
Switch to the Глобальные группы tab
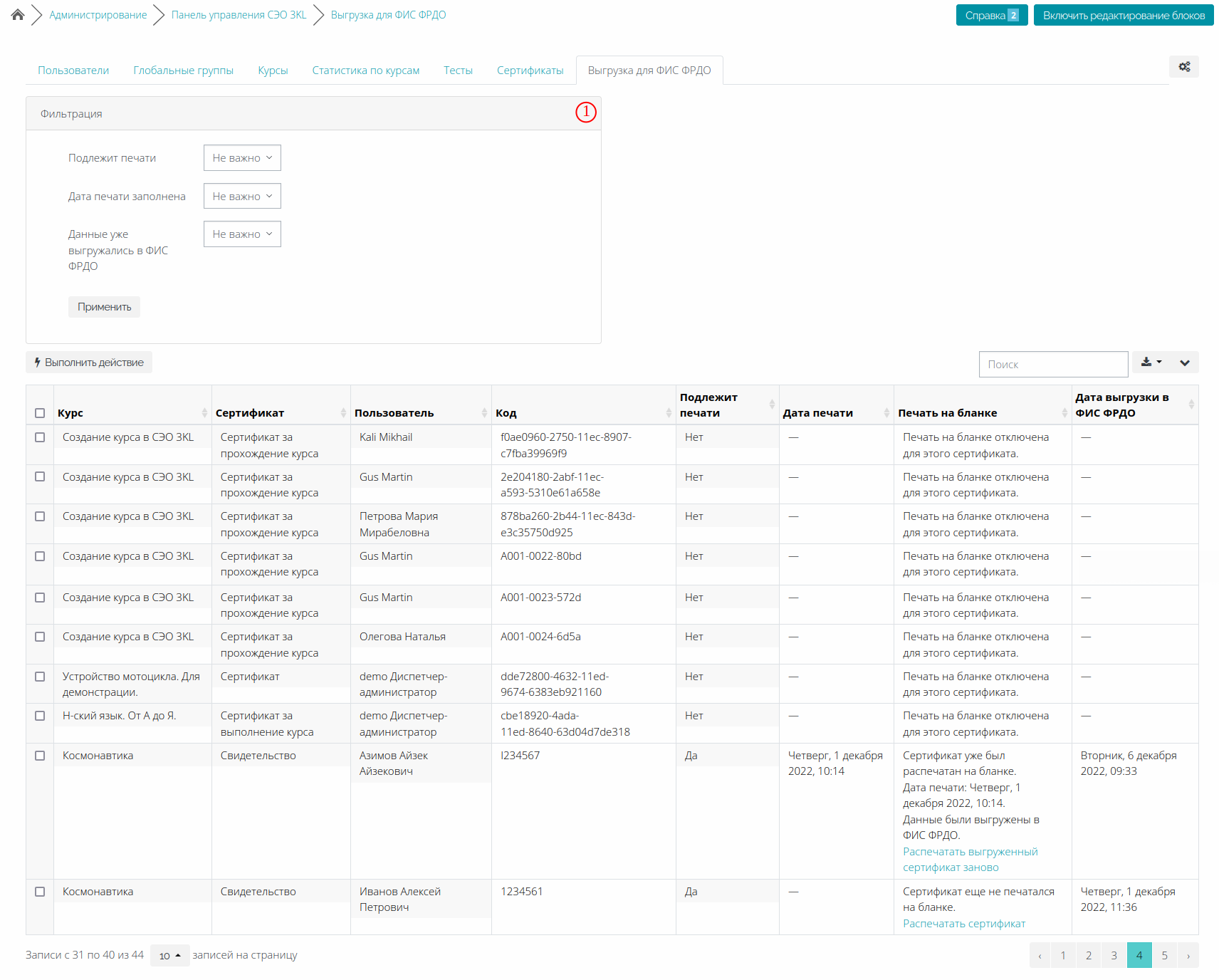[x=183, y=71]
